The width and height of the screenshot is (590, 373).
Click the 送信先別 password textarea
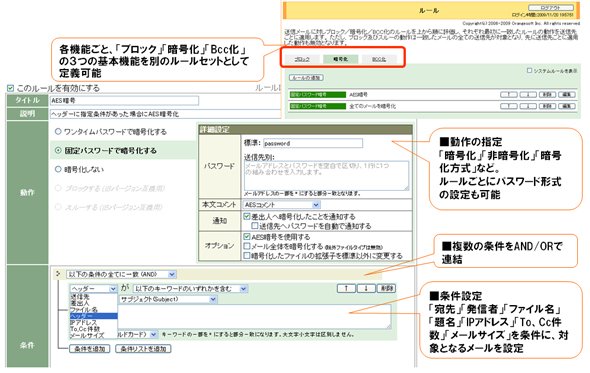[x=326, y=175]
